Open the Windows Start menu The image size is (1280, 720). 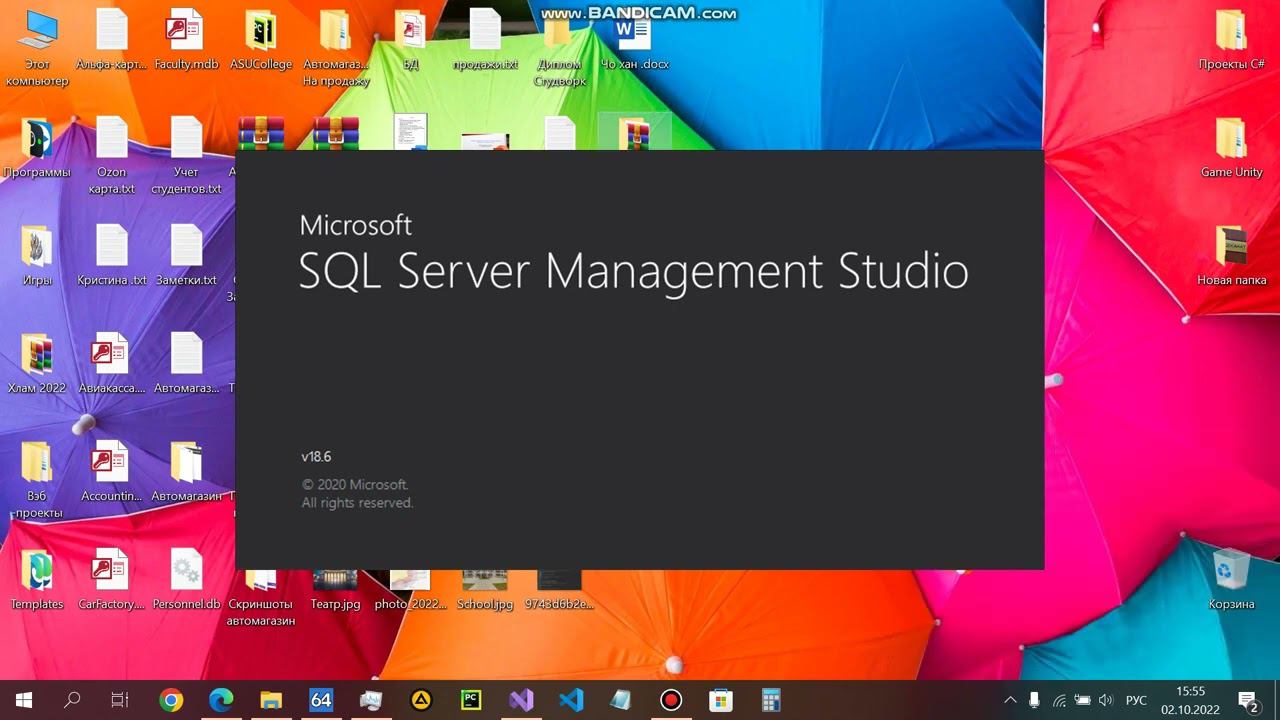click(x=24, y=700)
